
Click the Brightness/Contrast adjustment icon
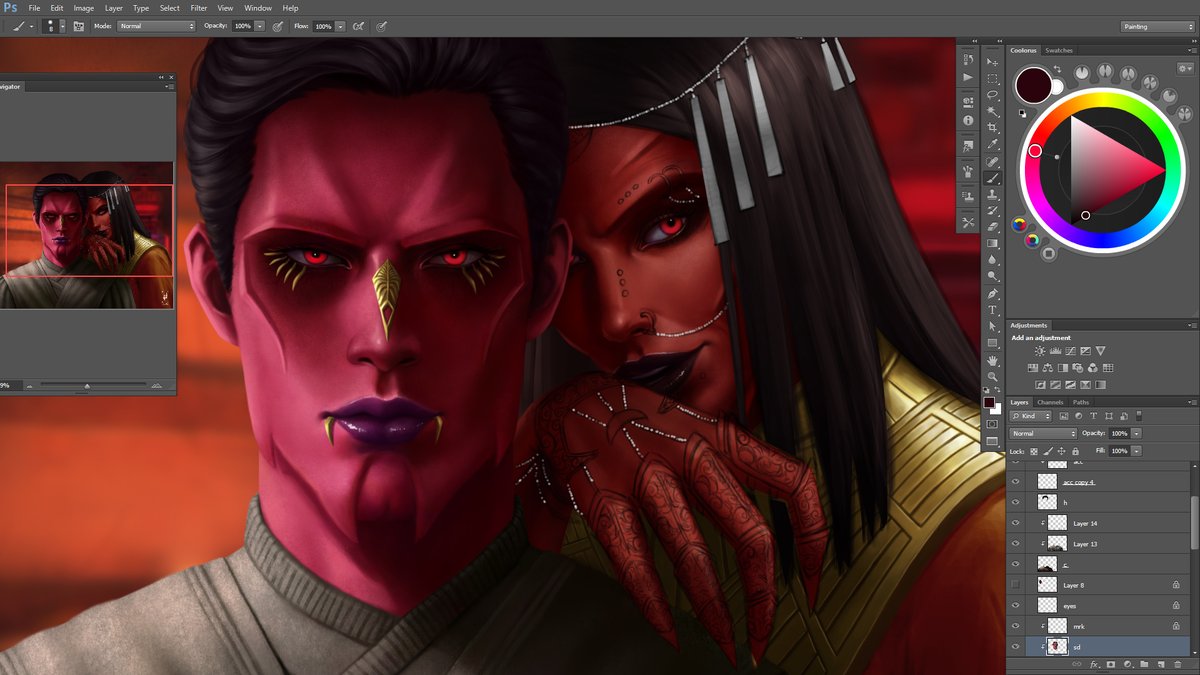[x=1040, y=351]
